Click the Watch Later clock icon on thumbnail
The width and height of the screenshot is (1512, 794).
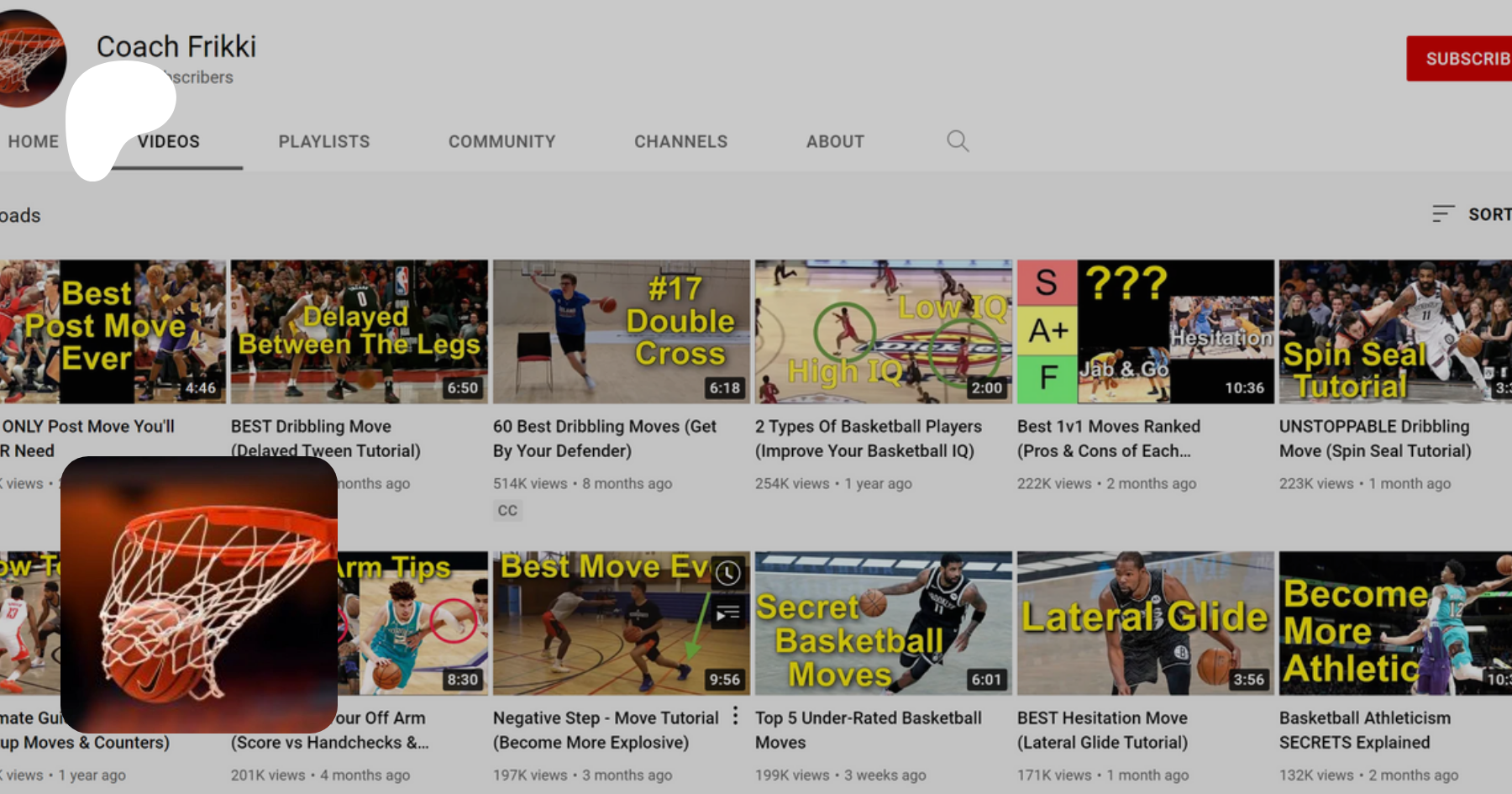(x=727, y=573)
